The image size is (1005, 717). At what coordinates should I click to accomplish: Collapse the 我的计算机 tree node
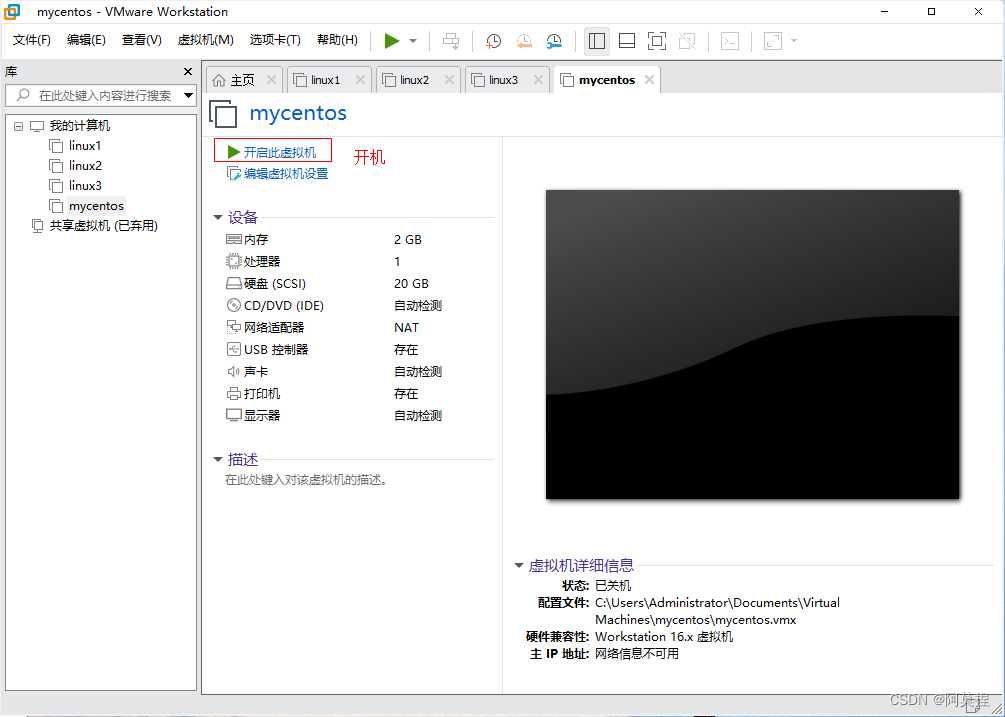[19, 126]
